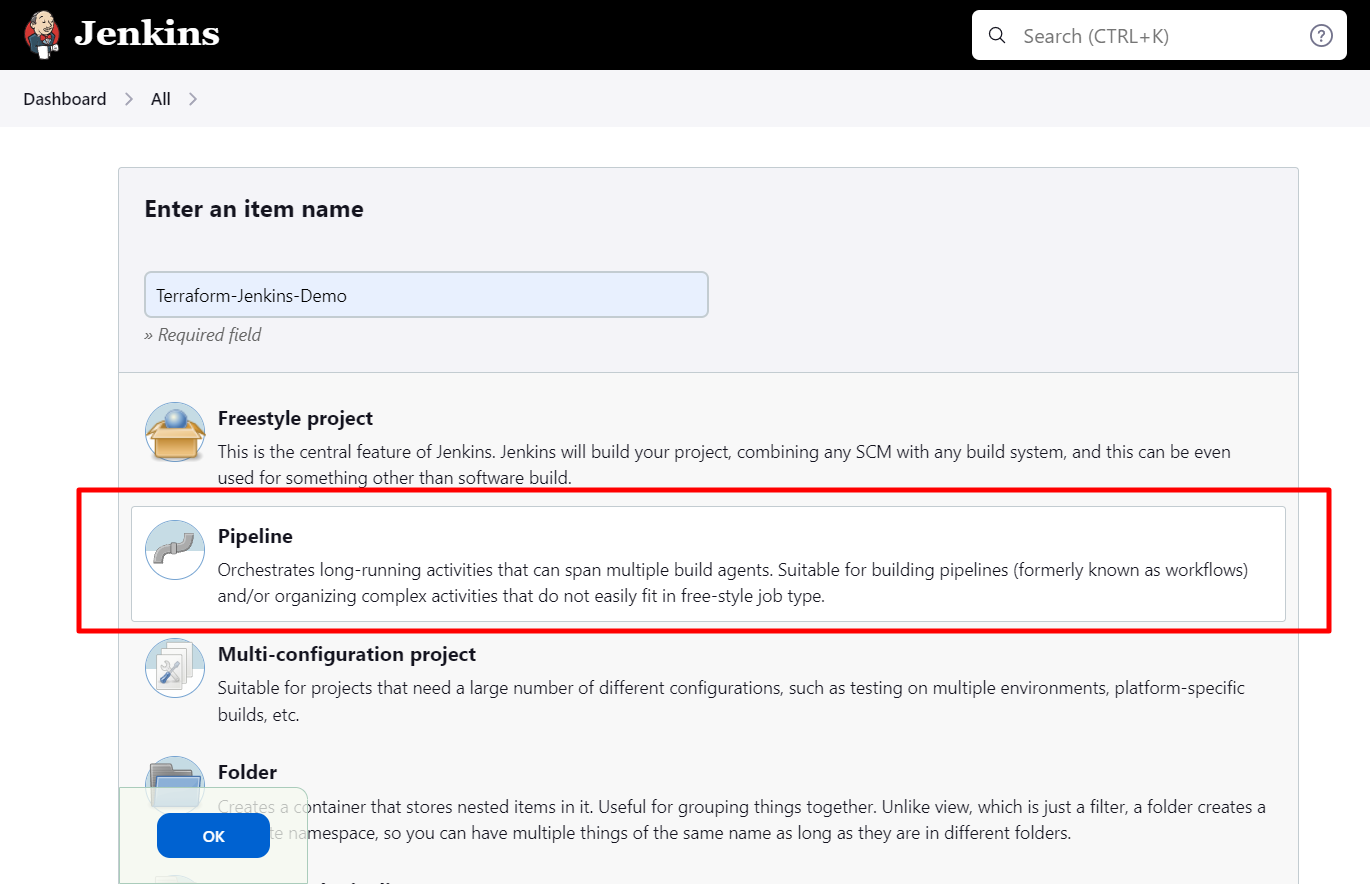Click the Jenkins title text in header

pos(147,34)
